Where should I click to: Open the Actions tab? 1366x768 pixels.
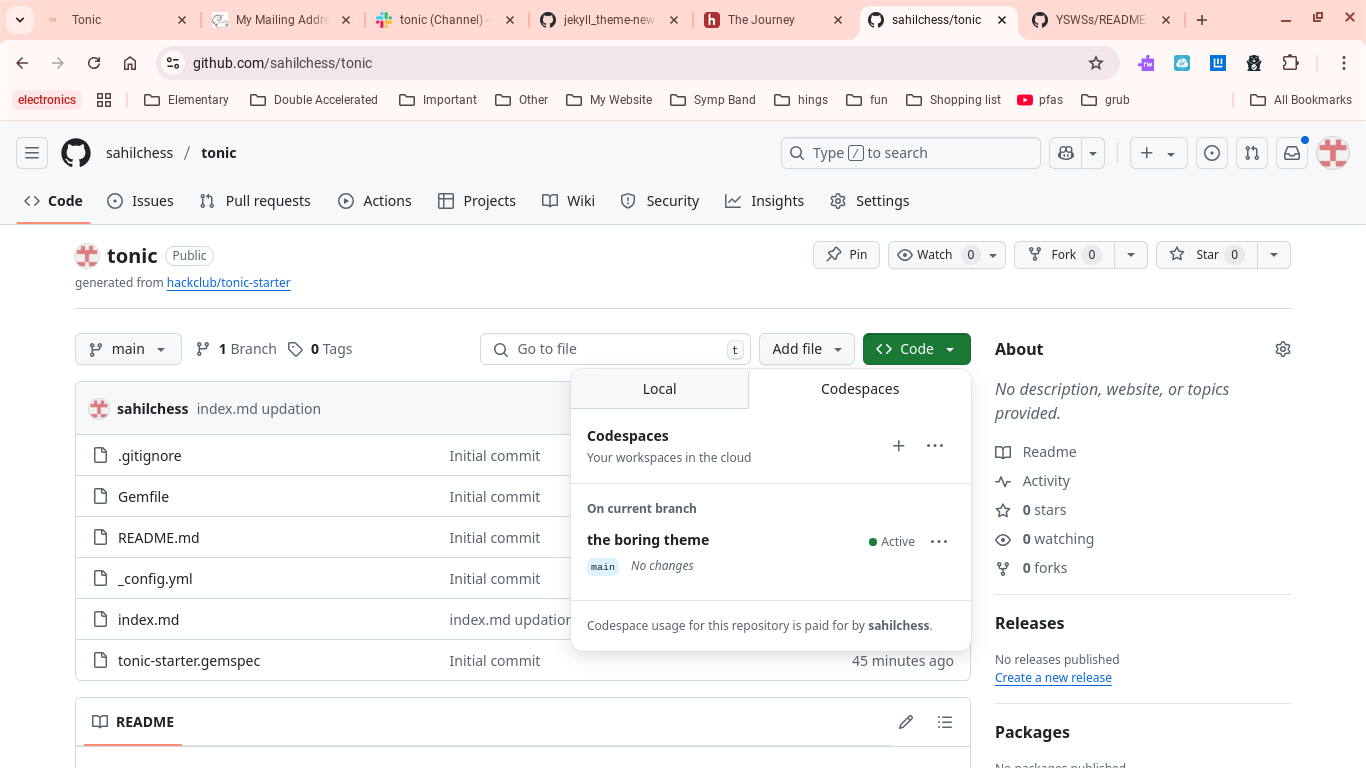click(375, 201)
